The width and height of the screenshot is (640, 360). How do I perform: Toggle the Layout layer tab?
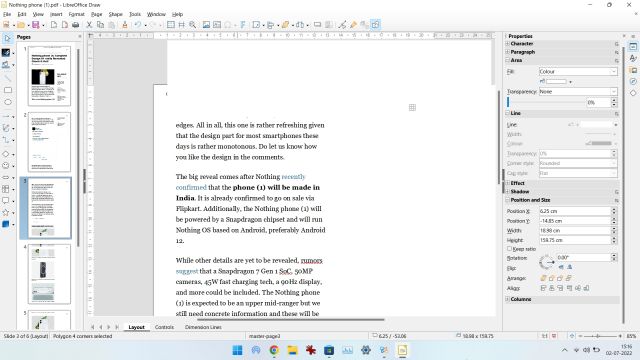(136, 327)
